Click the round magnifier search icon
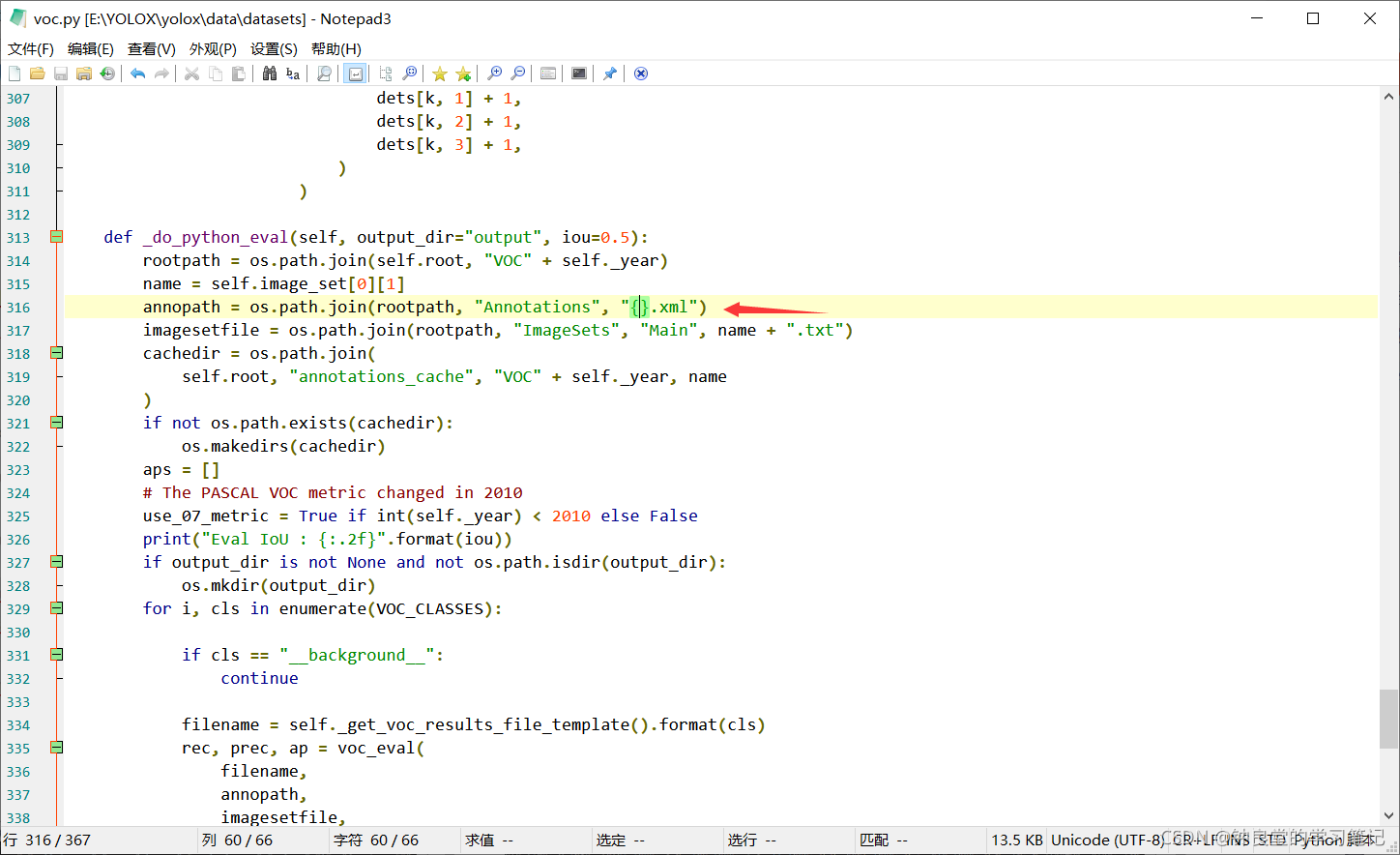This screenshot has height=855, width=1400. click(x=410, y=74)
